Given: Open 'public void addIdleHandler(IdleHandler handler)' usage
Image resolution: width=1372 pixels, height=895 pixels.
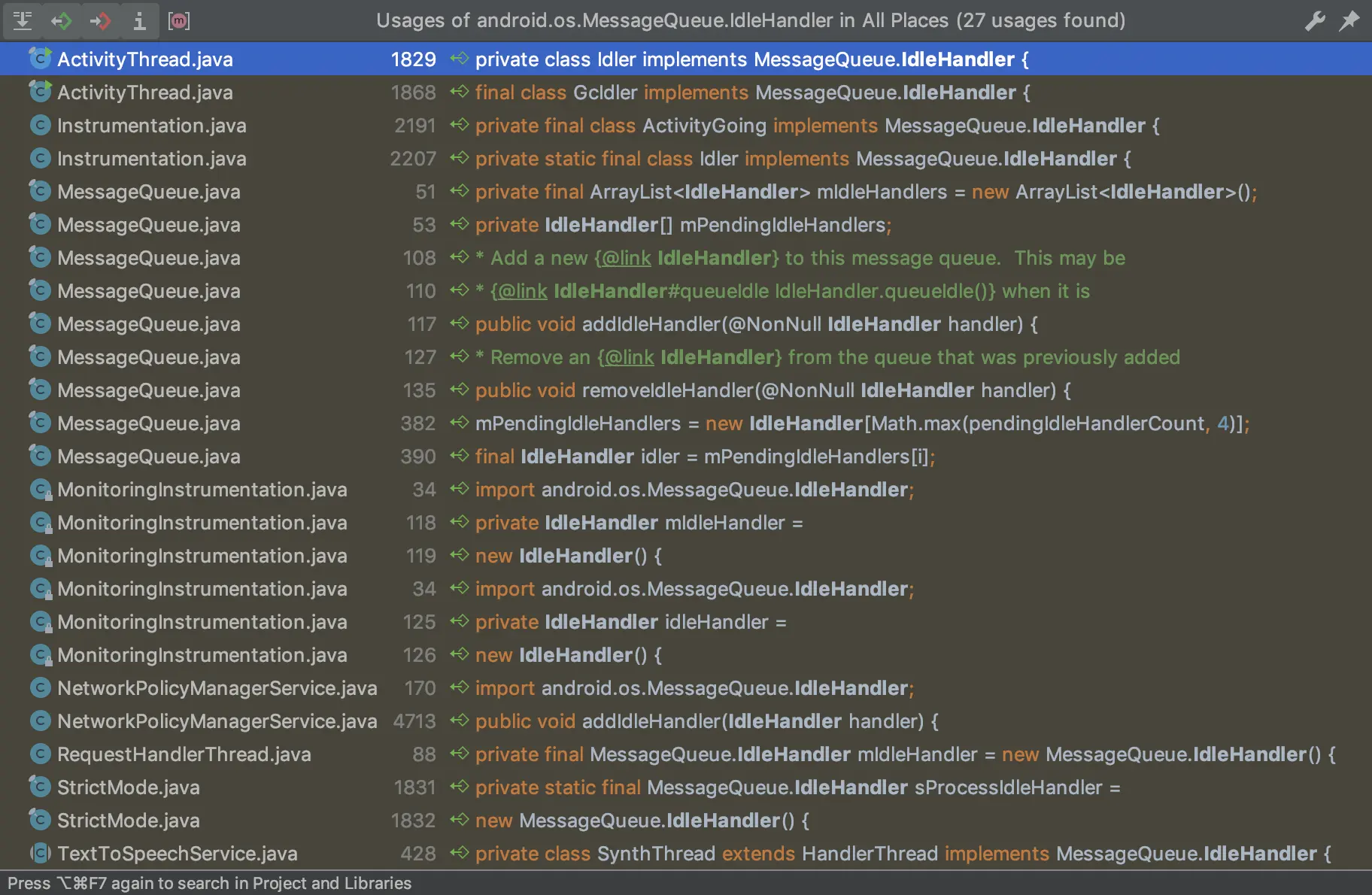Looking at the screenshot, I should coord(707,721).
